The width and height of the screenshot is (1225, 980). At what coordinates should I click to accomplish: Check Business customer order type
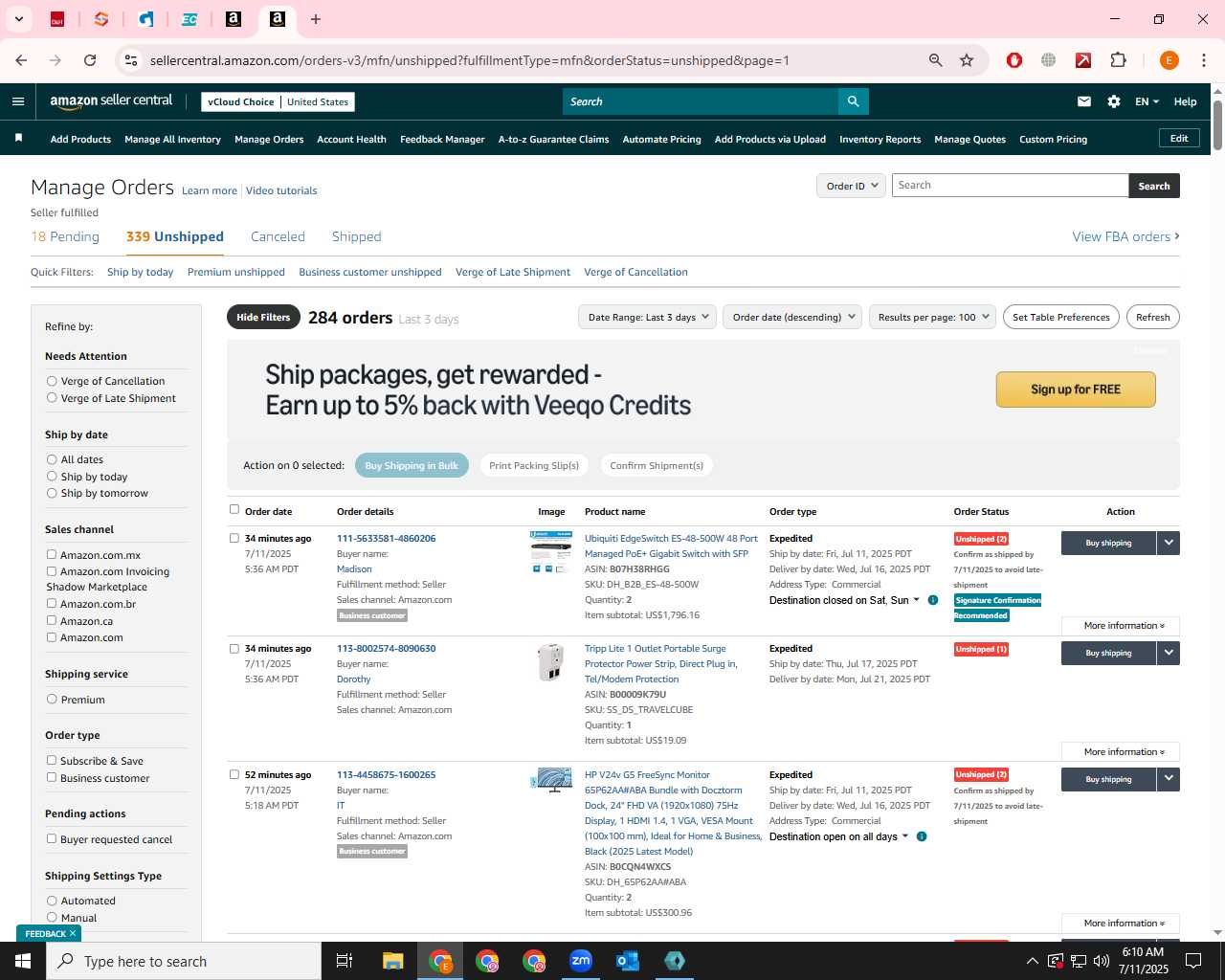tap(52, 777)
